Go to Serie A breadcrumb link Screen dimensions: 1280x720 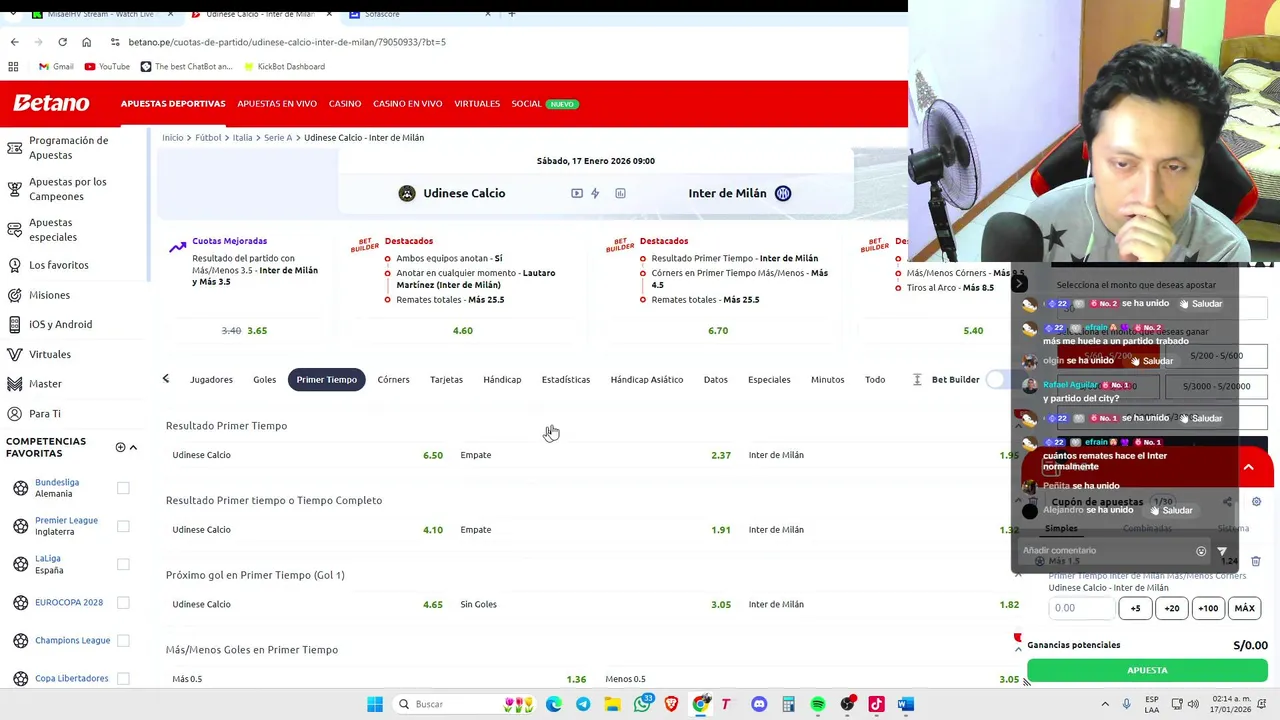point(278,137)
